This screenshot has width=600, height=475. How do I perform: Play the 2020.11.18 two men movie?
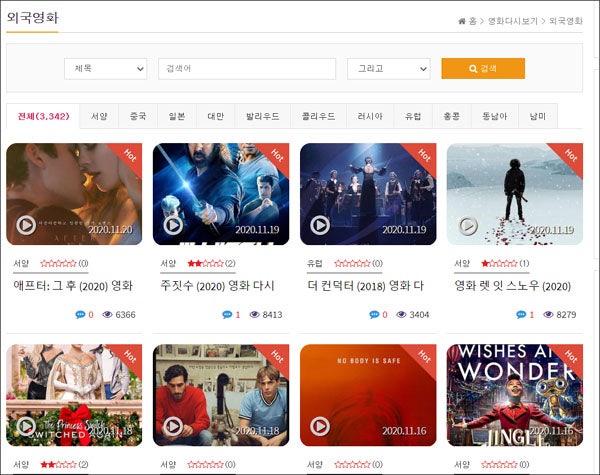[173, 426]
